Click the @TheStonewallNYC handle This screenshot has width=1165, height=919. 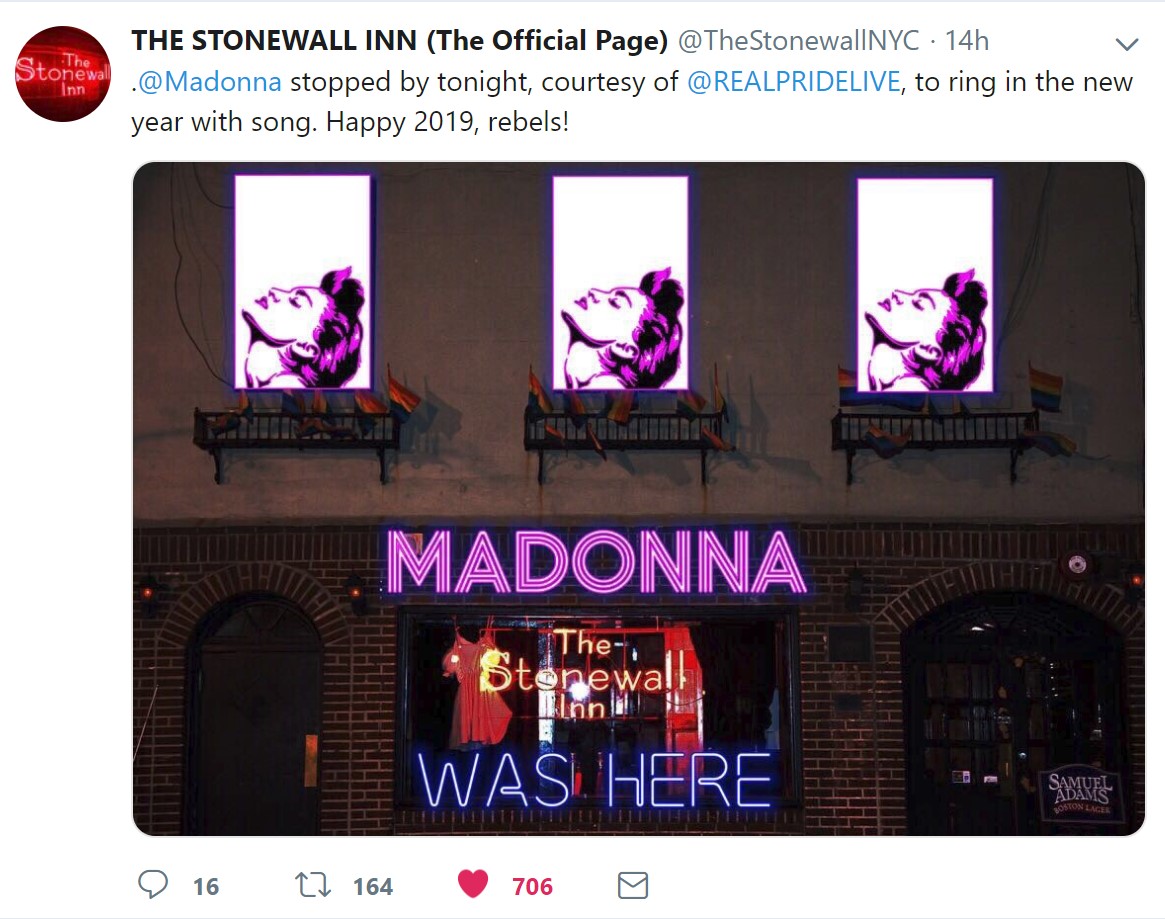[799, 41]
